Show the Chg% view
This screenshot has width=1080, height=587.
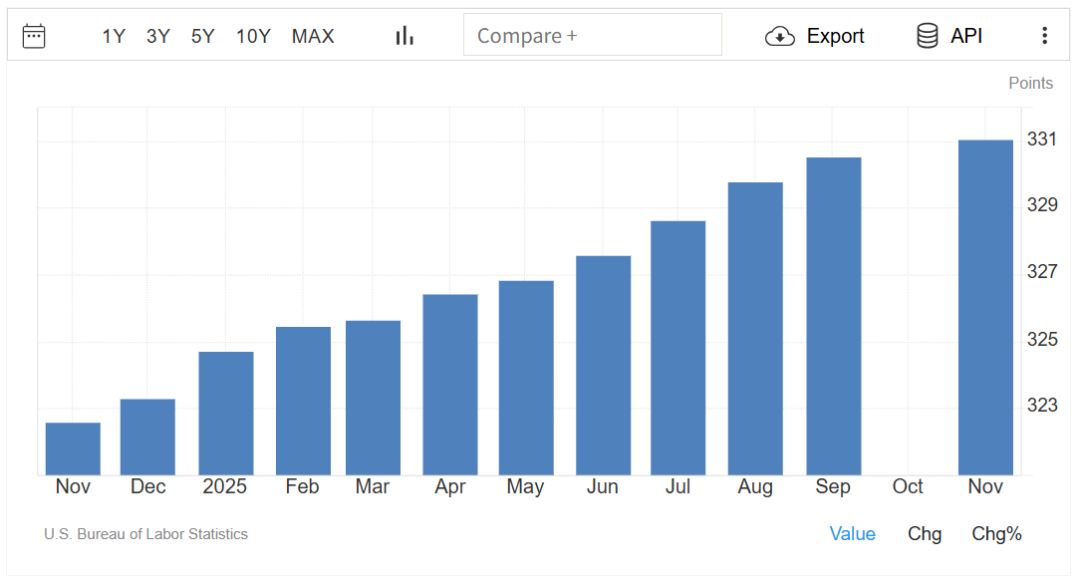click(x=997, y=534)
